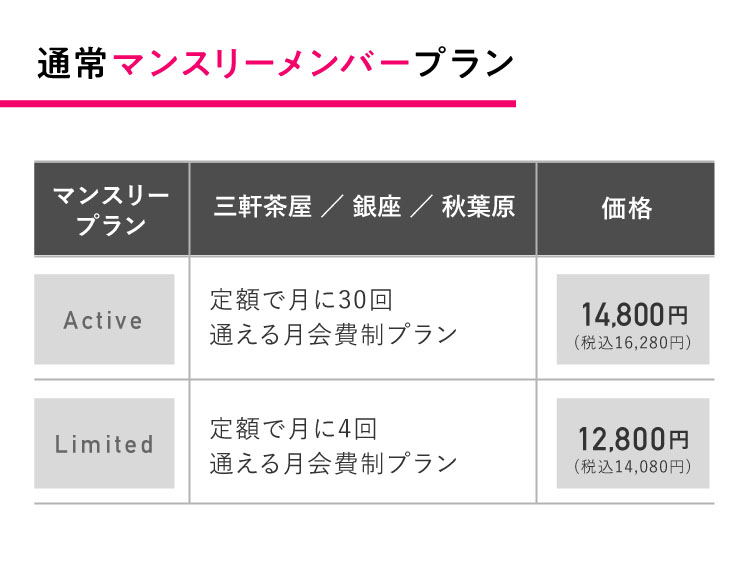Click the 価格 column header

click(x=626, y=209)
